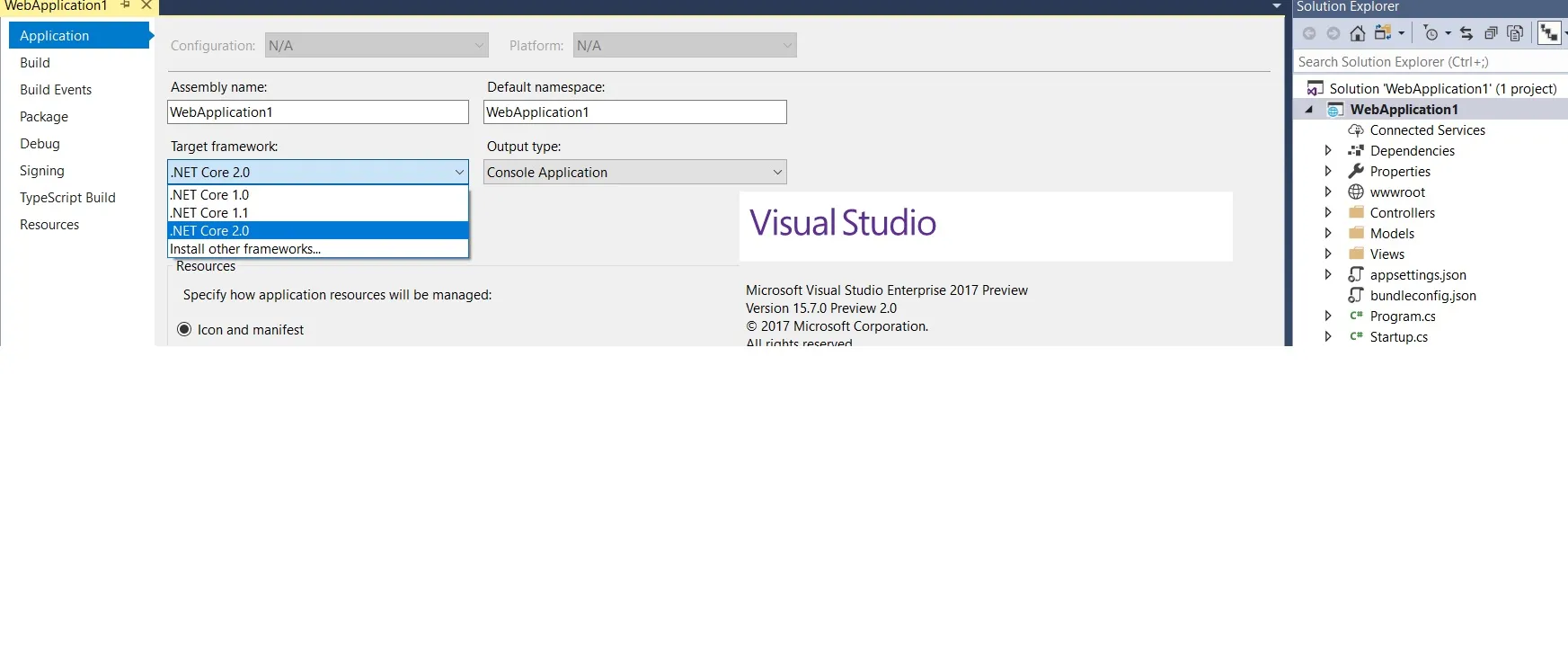
Task: Expand the Startup.cs node
Action: (x=1328, y=337)
